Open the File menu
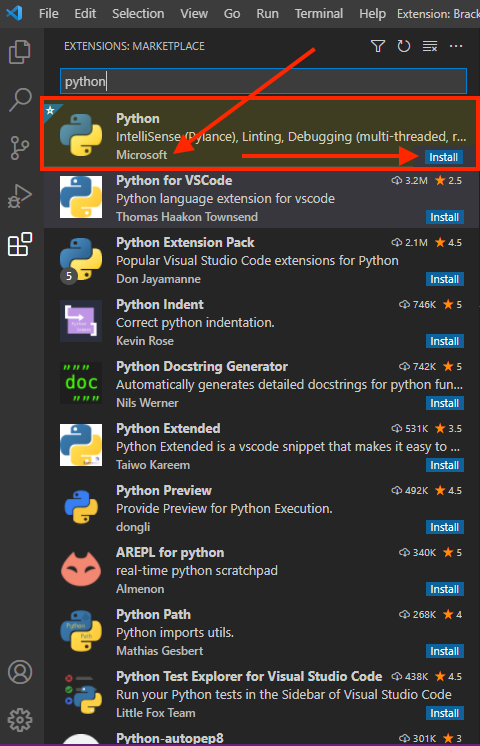 [x=49, y=13]
